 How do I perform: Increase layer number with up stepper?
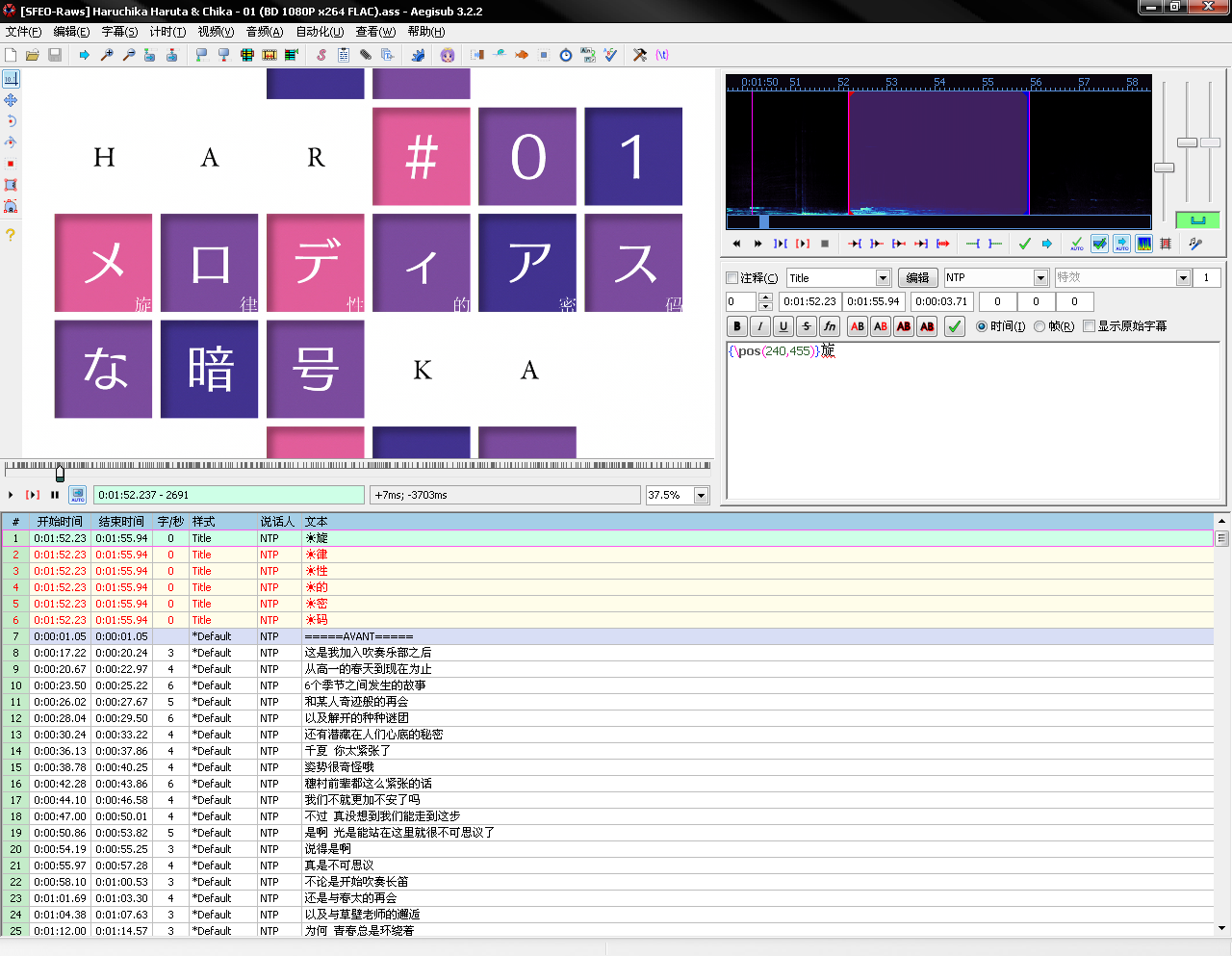[765, 297]
